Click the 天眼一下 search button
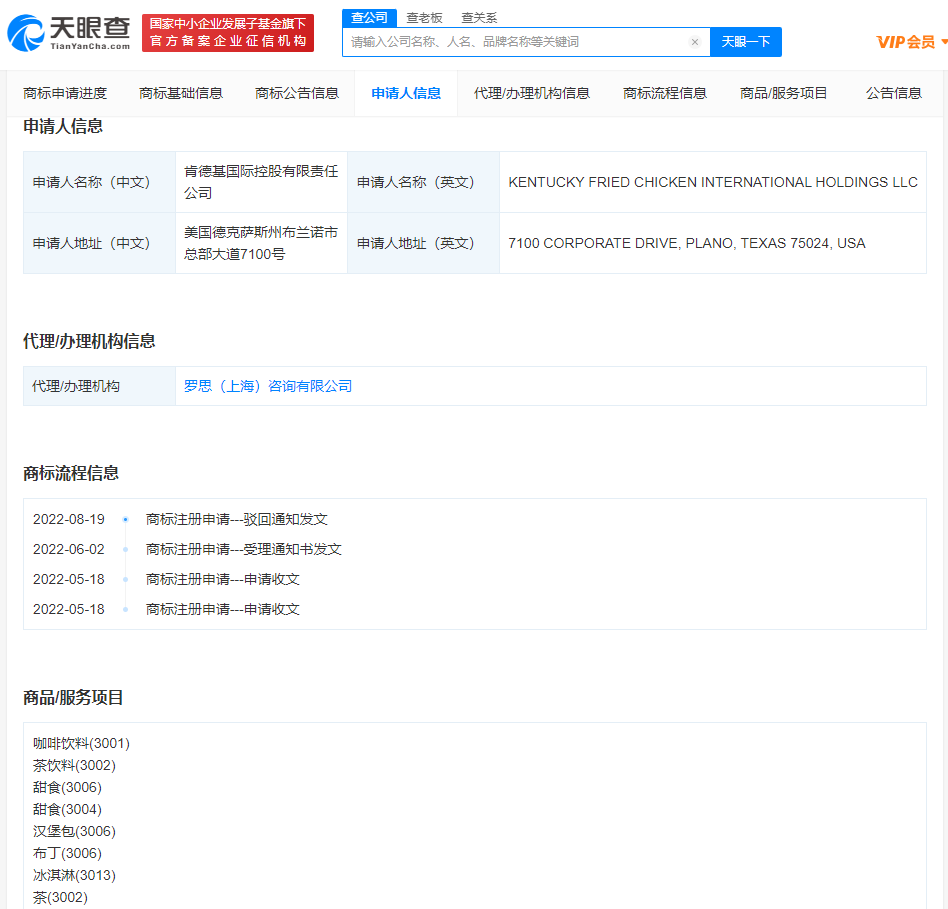This screenshot has width=948, height=909. click(745, 42)
